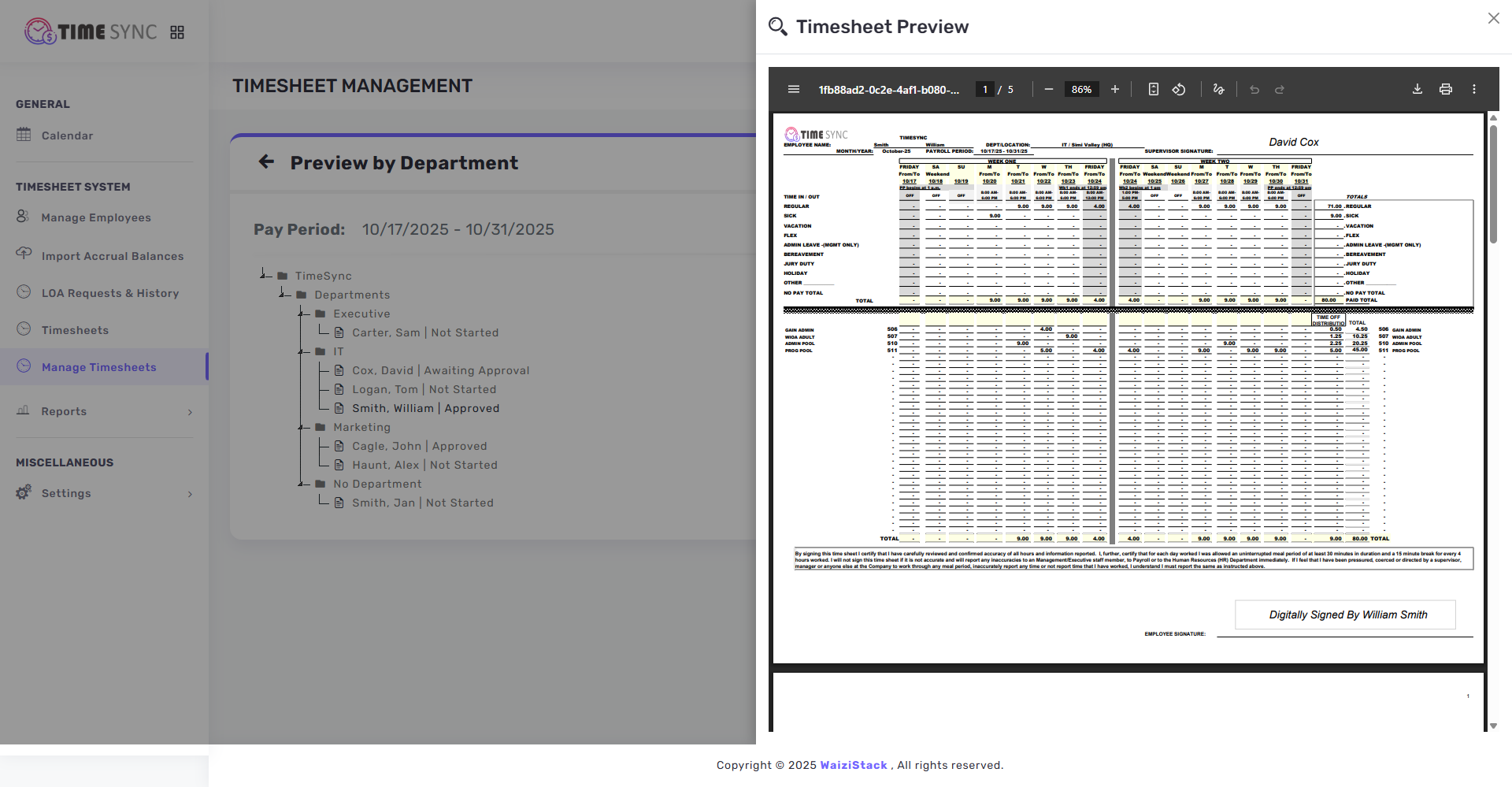The width and height of the screenshot is (1512, 787).
Task: Rotate the PDF page
Action: pyautogui.click(x=1179, y=89)
